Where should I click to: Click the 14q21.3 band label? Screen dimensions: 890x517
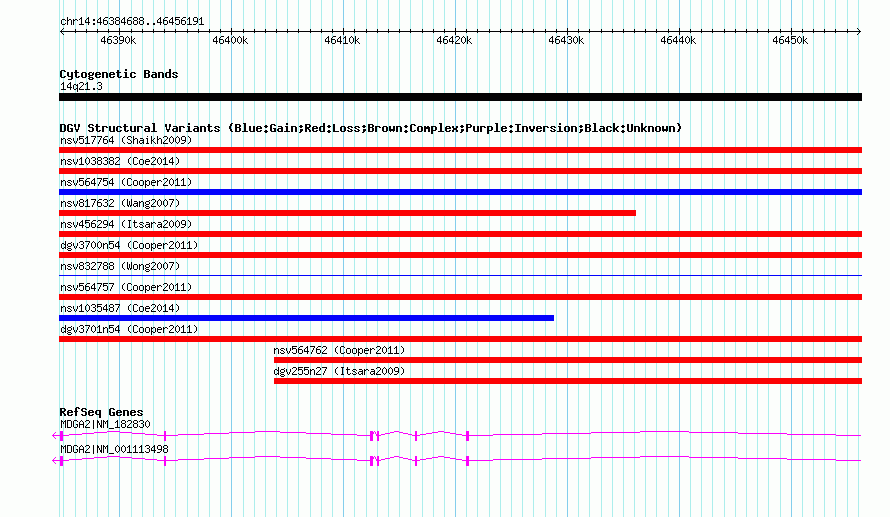pos(81,86)
